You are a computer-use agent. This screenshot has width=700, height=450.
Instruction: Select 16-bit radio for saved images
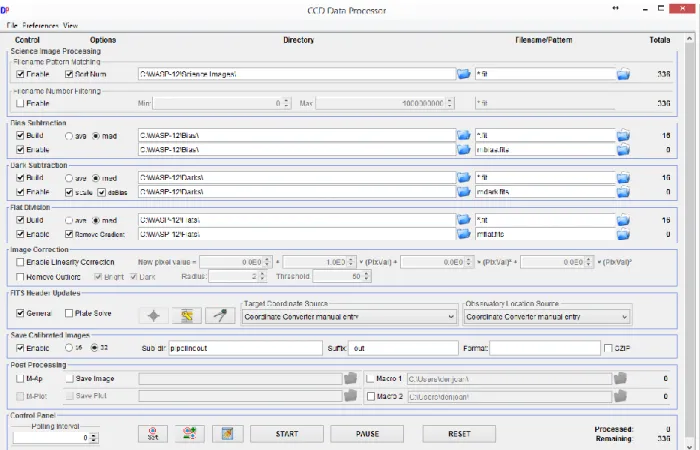point(69,347)
